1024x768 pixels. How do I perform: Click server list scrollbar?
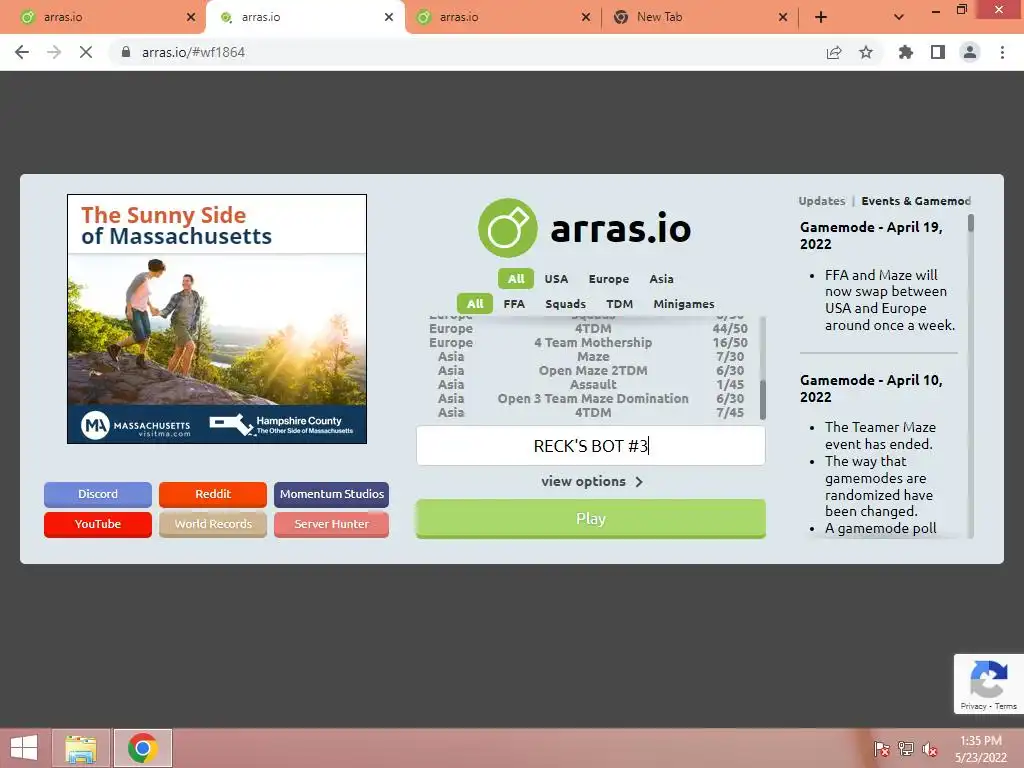763,400
